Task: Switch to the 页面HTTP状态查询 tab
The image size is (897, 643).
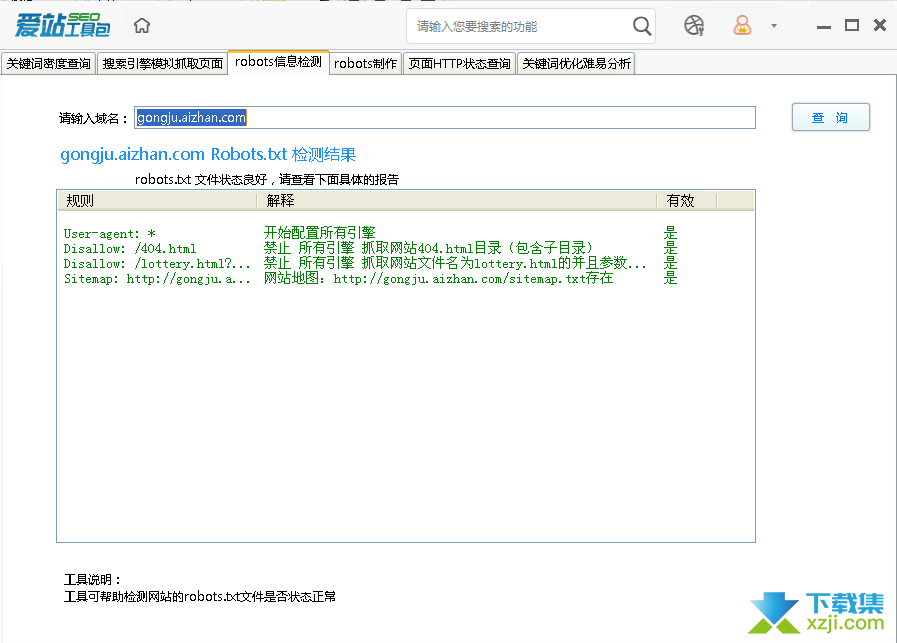Action: tap(459, 63)
